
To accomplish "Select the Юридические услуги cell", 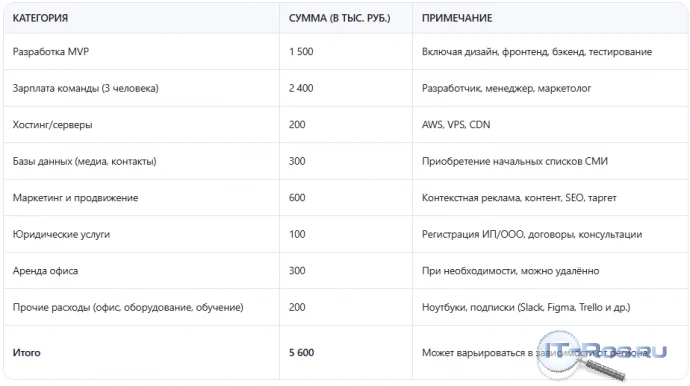I will pyautogui.click(x=61, y=234).
